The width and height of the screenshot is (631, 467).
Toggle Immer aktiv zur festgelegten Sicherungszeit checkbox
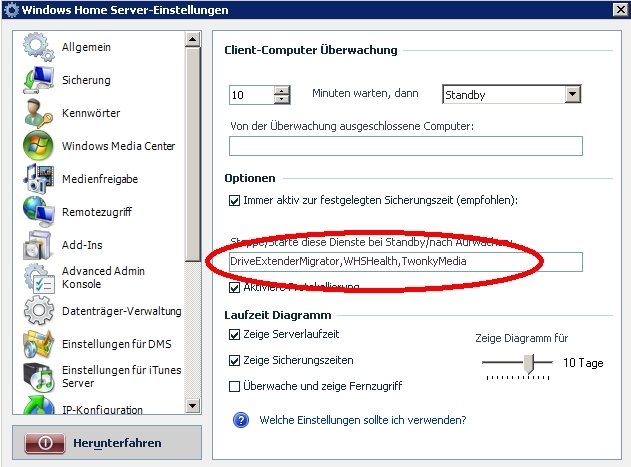coord(234,200)
